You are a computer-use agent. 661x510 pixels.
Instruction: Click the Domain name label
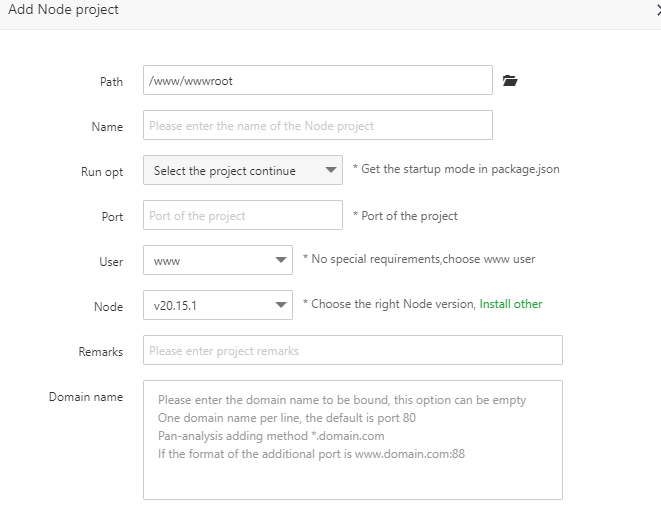click(x=86, y=397)
